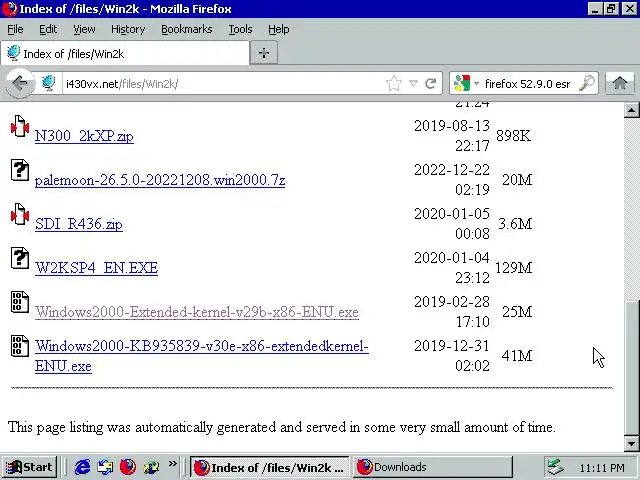Open the Help menu

279,29
